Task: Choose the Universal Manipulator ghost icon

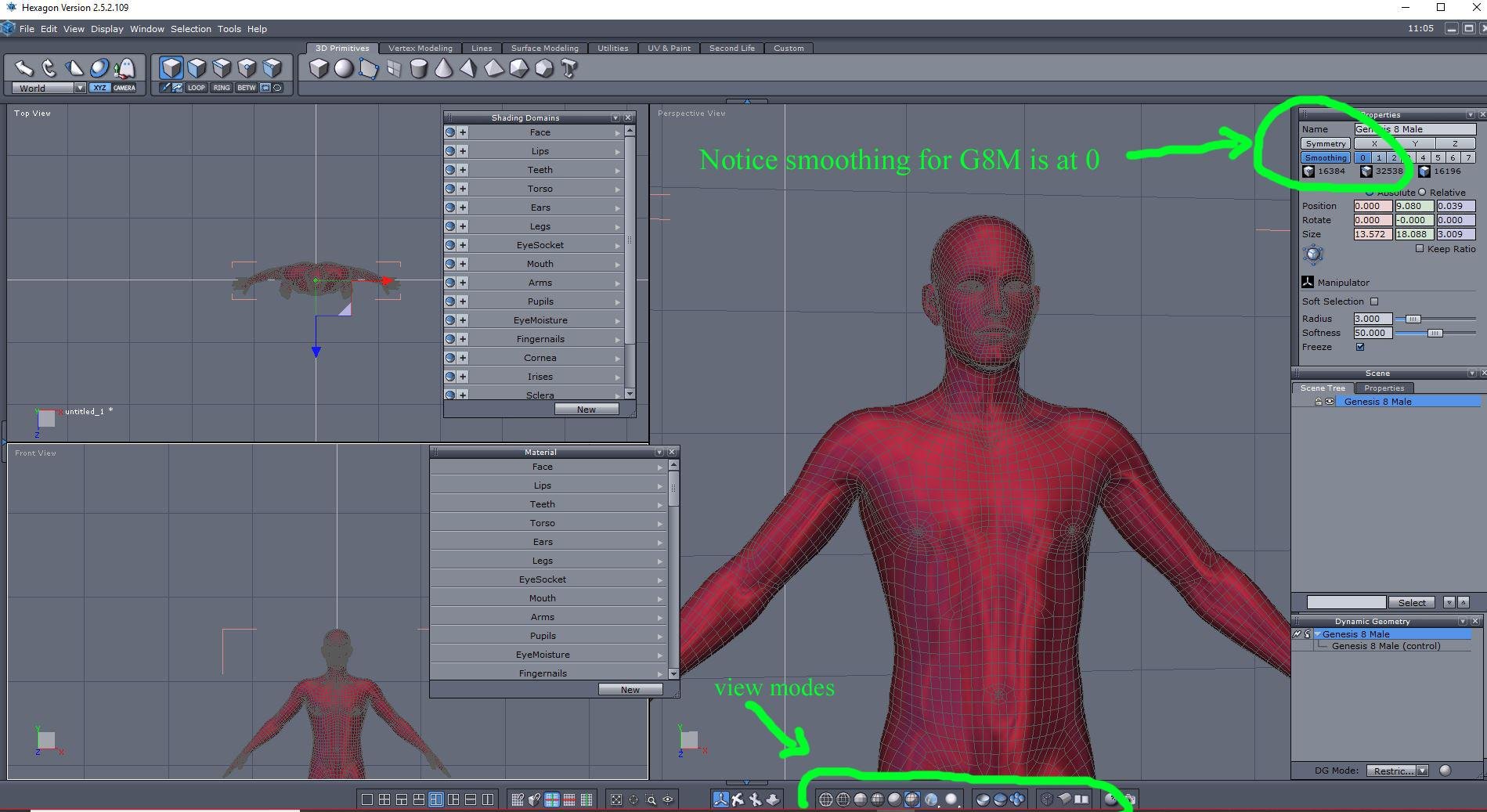Action: click(125, 68)
